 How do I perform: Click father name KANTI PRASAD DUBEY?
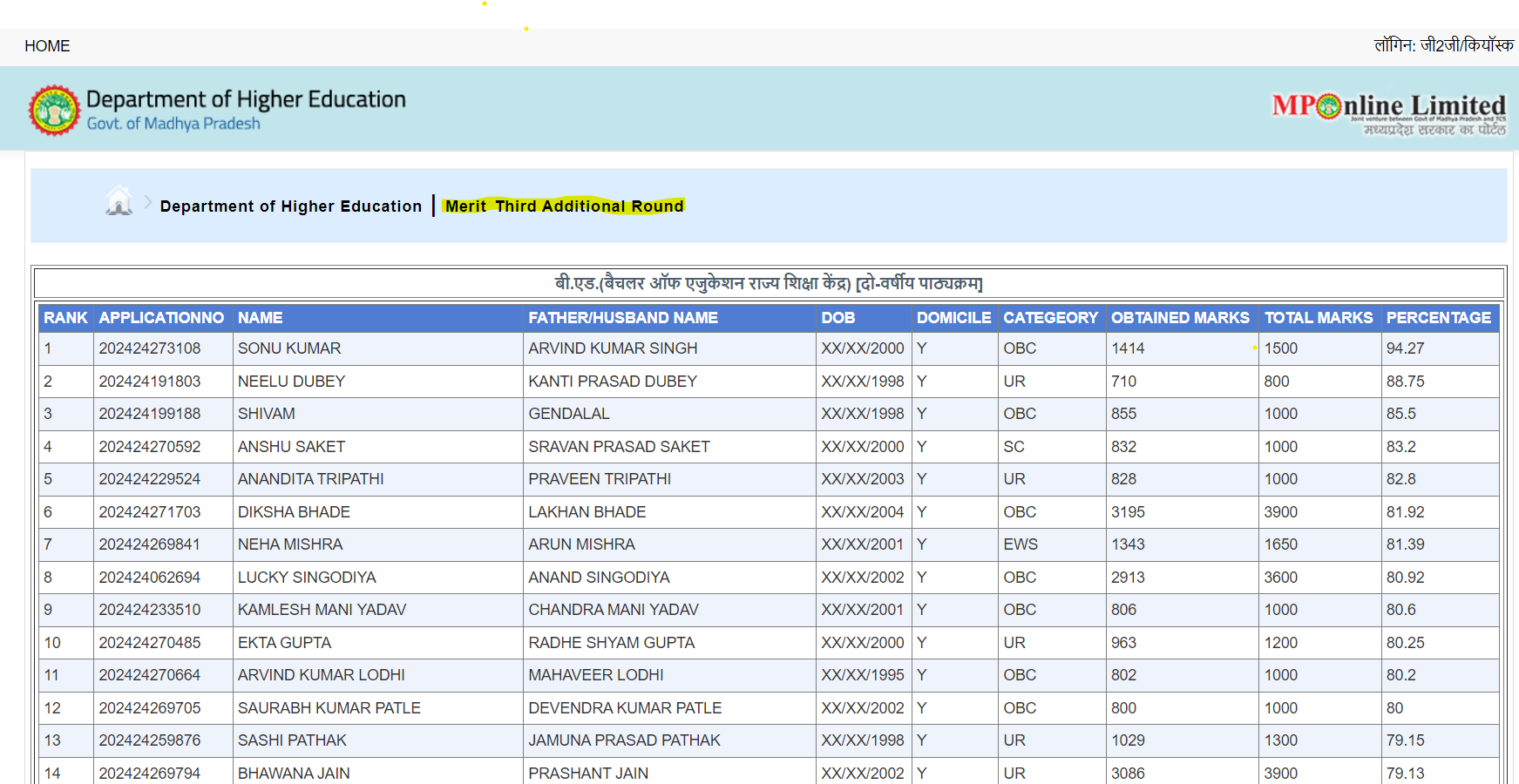click(613, 382)
